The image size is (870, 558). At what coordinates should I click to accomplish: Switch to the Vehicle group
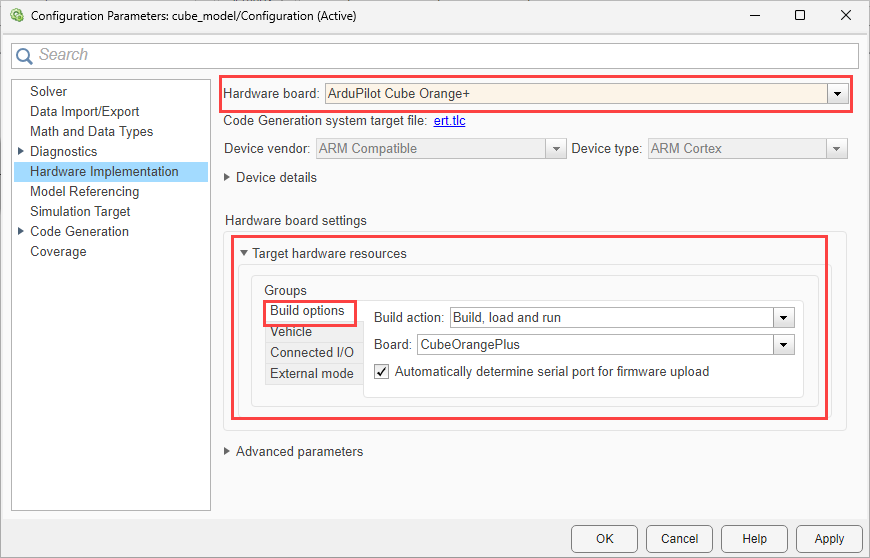point(313,332)
